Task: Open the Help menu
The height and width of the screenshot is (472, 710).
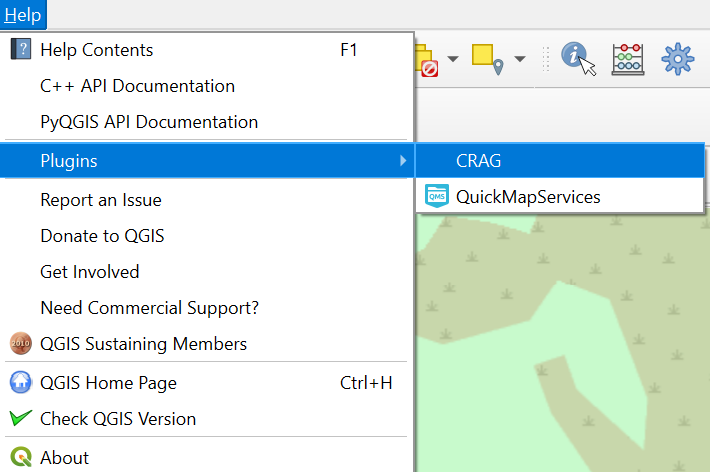Action: (x=23, y=15)
